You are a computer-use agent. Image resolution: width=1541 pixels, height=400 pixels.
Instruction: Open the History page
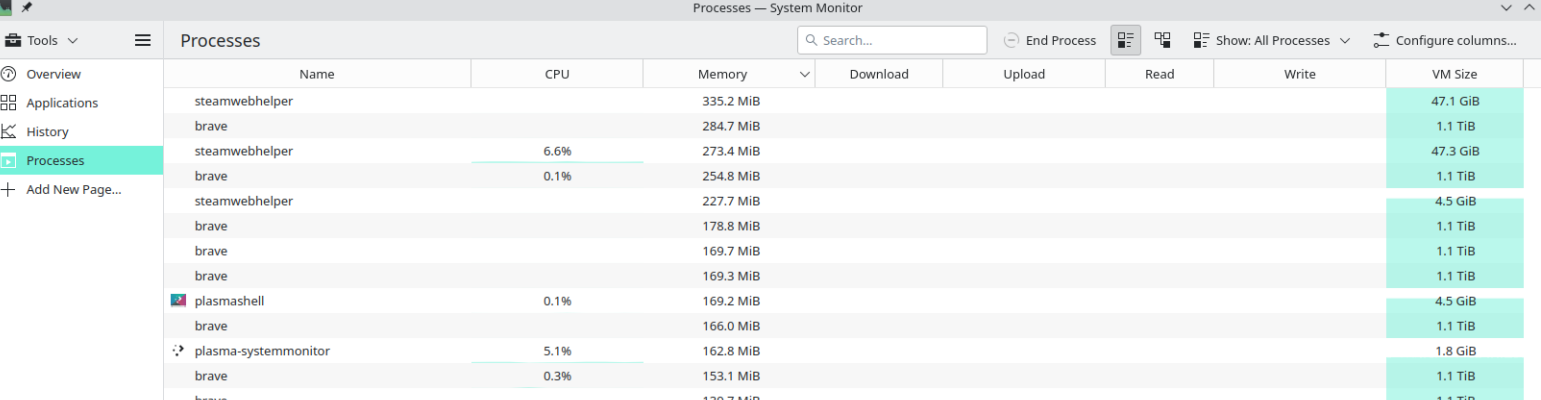click(x=81, y=132)
